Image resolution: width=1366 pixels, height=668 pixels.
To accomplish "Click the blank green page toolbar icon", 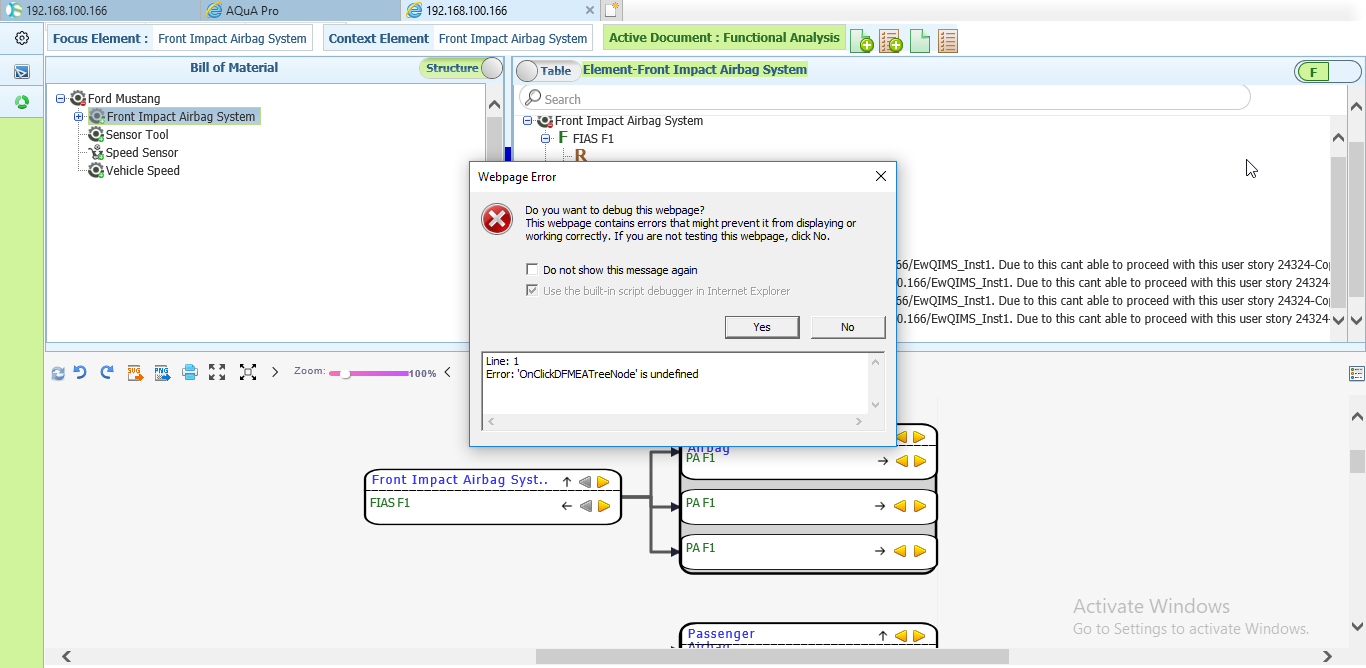I will point(920,41).
